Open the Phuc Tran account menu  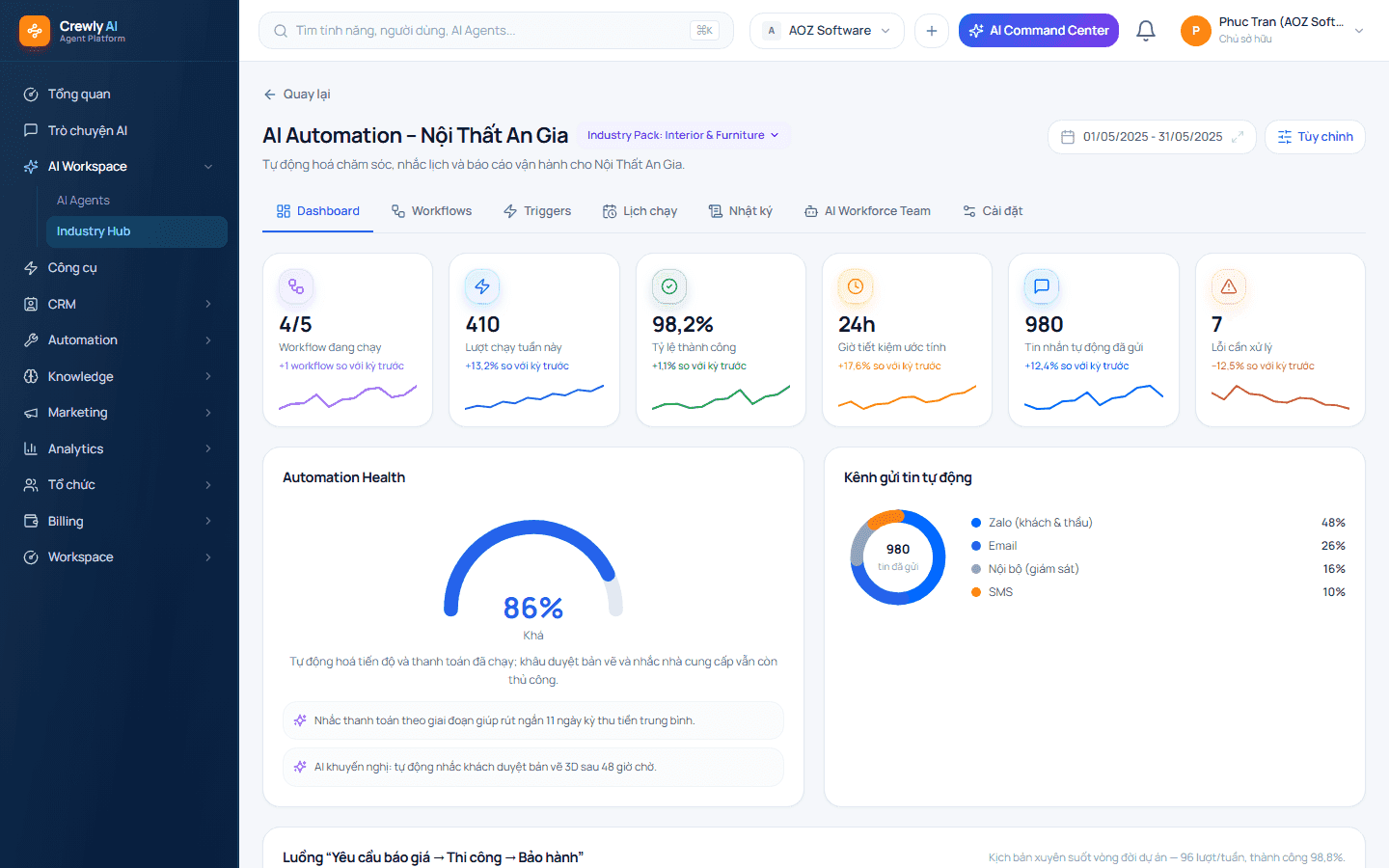pyautogui.click(x=1272, y=31)
